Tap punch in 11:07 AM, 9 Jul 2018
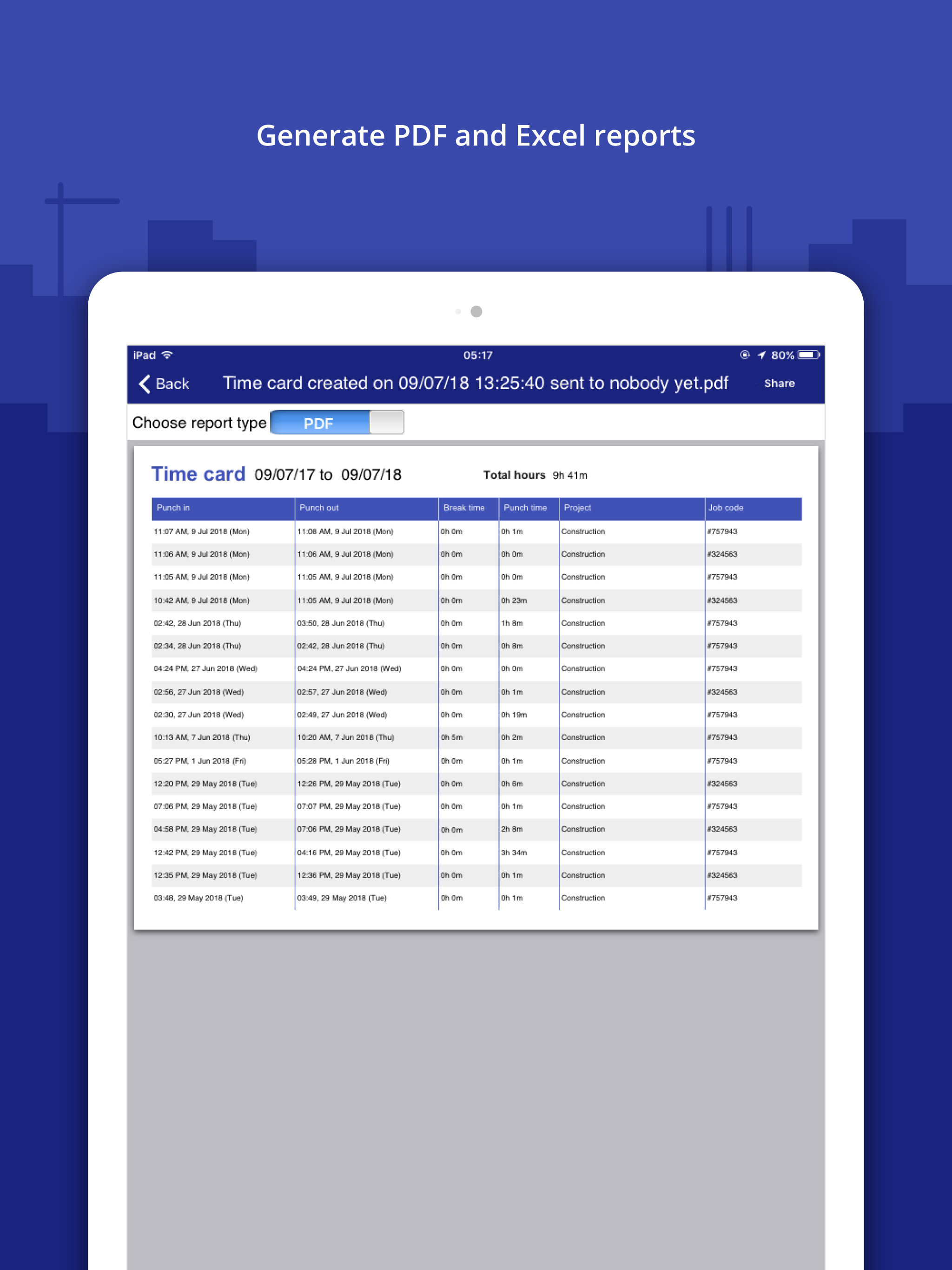 click(x=202, y=532)
